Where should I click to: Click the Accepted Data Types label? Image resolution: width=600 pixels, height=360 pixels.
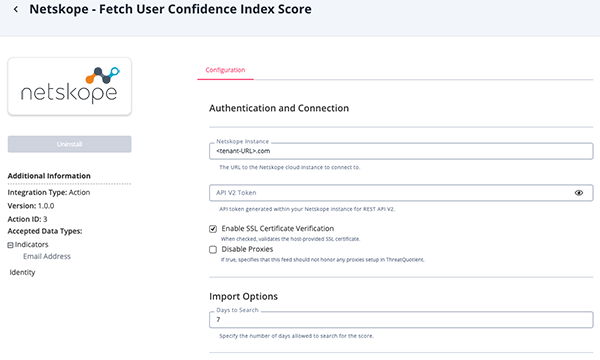pyautogui.click(x=45, y=231)
